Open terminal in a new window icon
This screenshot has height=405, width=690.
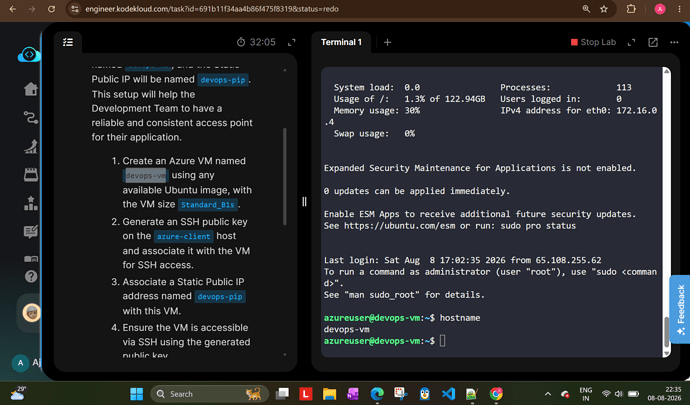[x=653, y=42]
